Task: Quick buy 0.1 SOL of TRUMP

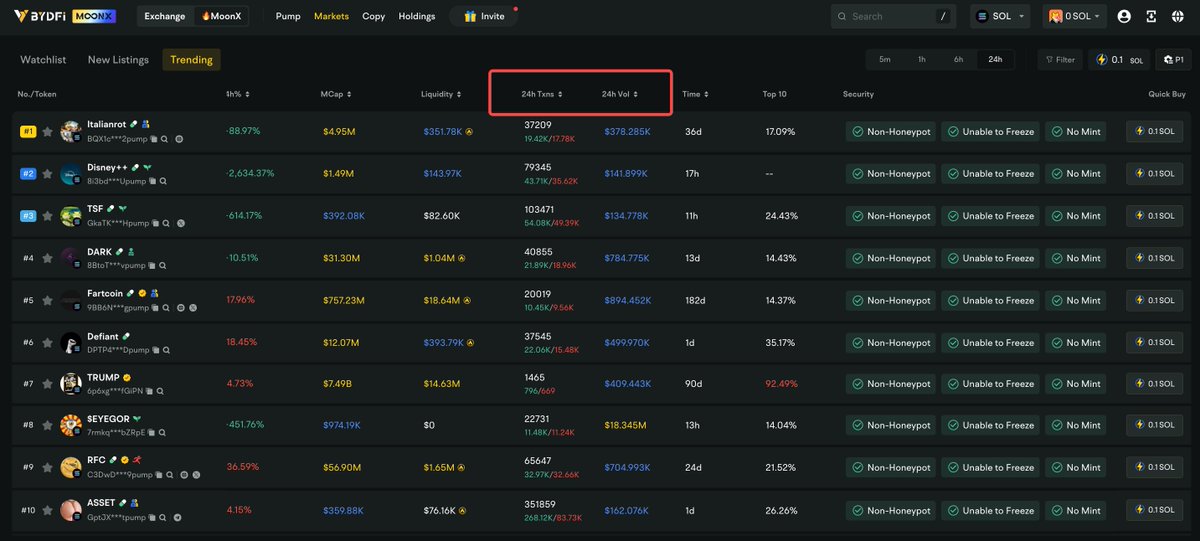Action: coord(1153,384)
